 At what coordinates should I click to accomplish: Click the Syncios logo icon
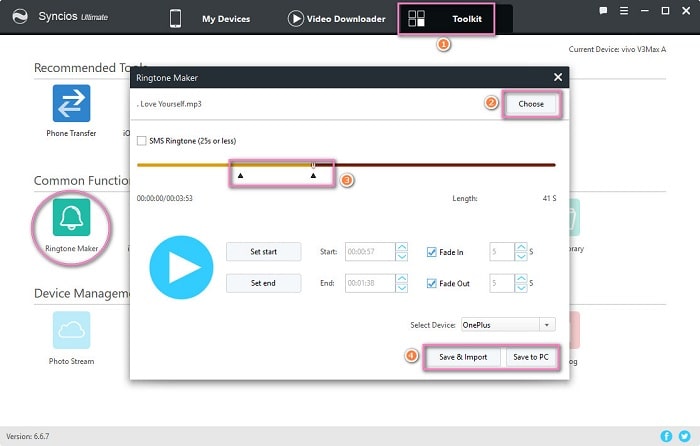tap(20, 17)
